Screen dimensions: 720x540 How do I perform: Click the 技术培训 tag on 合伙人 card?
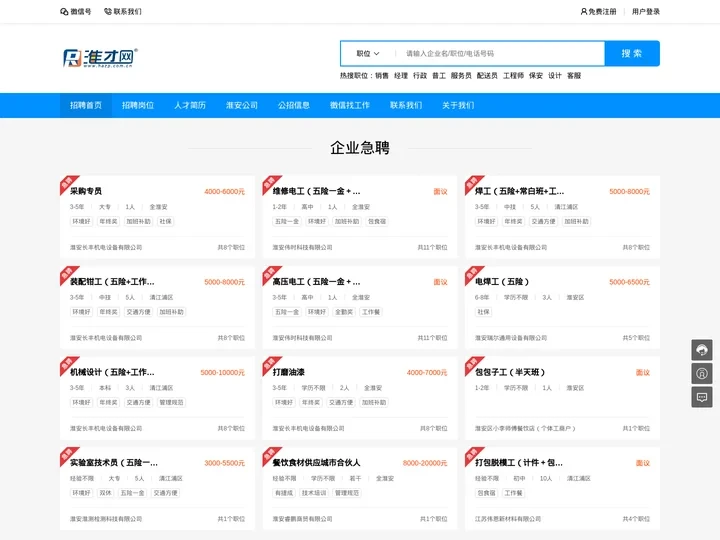click(x=314, y=493)
